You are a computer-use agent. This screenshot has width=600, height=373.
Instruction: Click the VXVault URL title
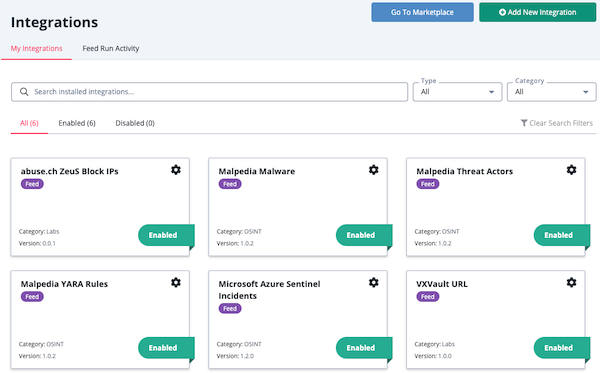(x=442, y=284)
